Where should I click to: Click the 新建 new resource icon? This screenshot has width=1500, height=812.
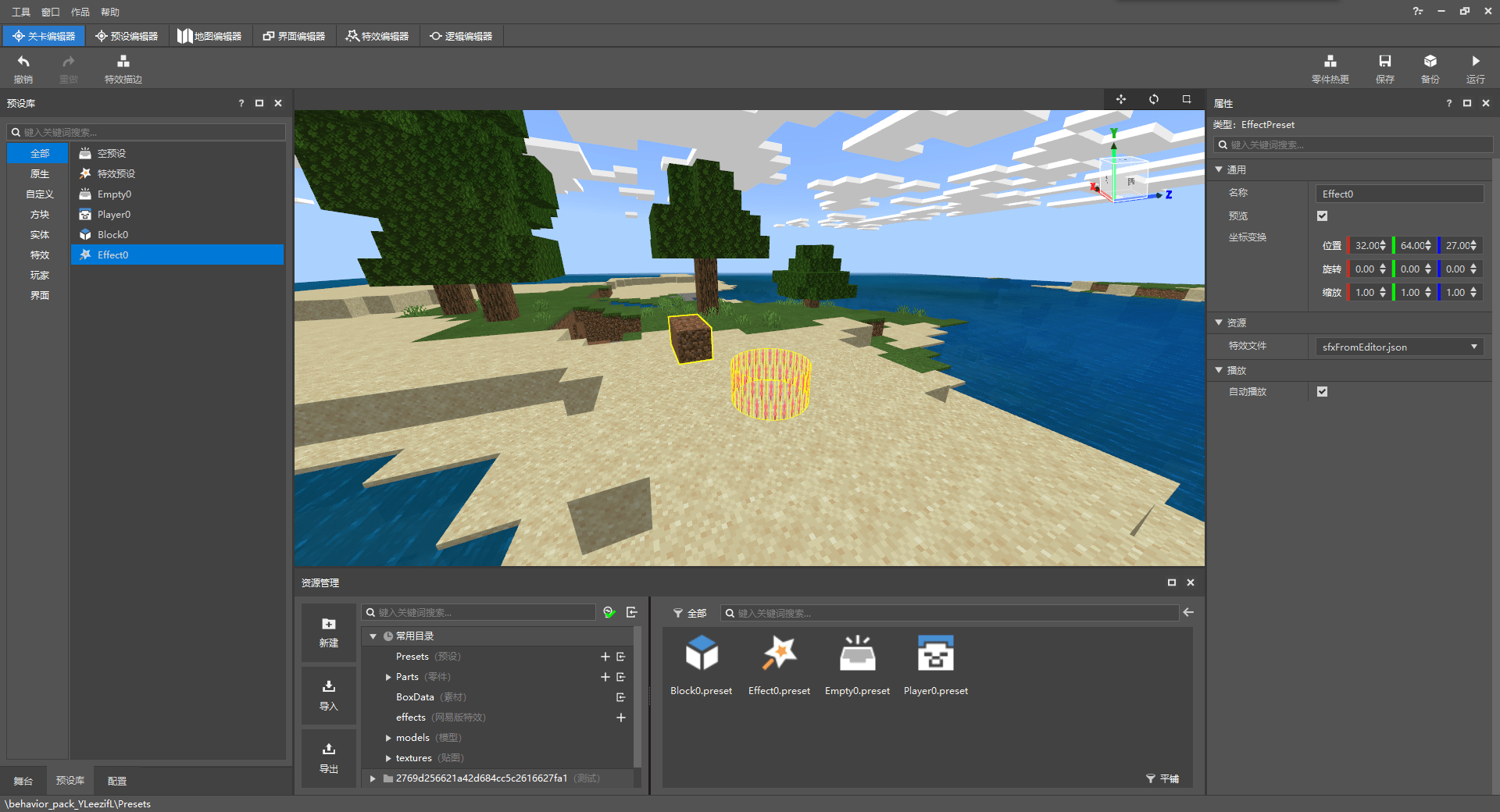coord(329,625)
